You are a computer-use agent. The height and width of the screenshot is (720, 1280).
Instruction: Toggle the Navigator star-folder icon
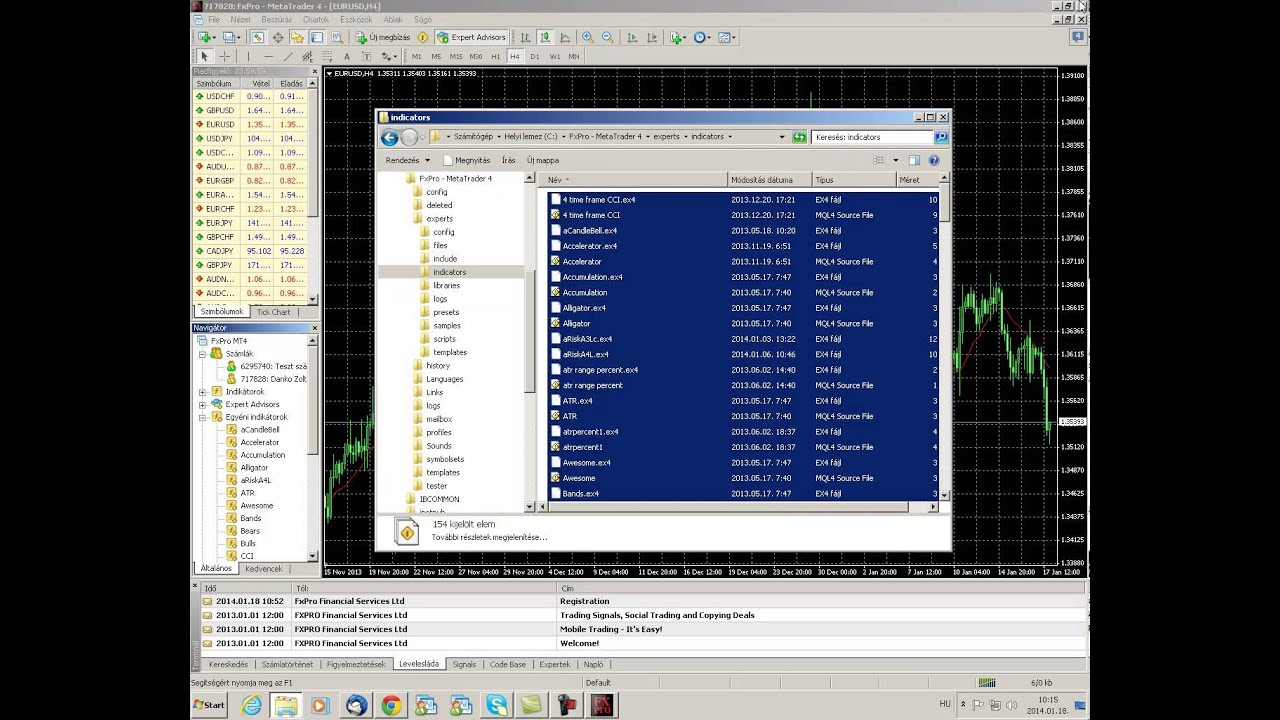[297, 37]
